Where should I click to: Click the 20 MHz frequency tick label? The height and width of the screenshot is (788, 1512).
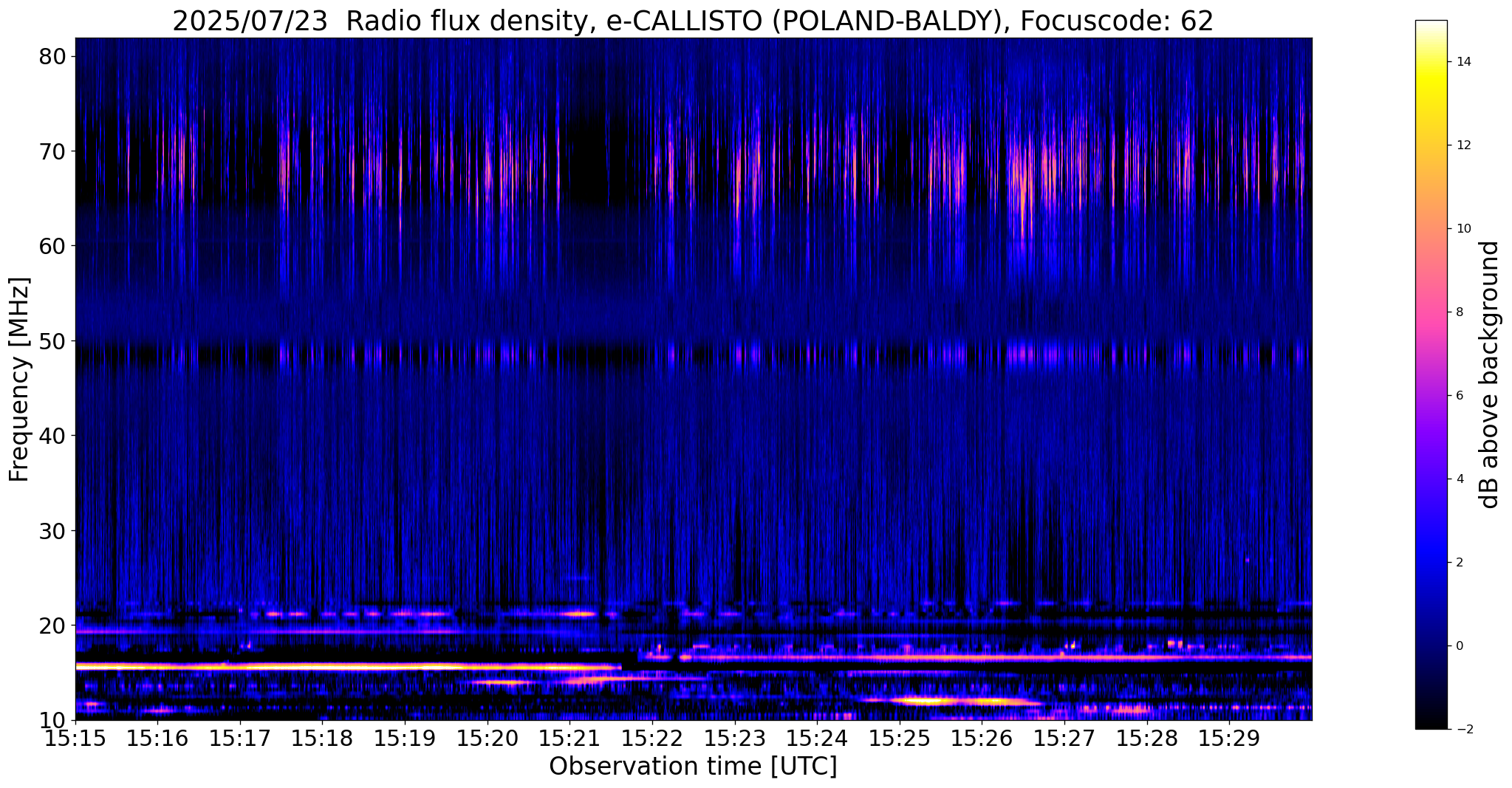(x=52, y=626)
